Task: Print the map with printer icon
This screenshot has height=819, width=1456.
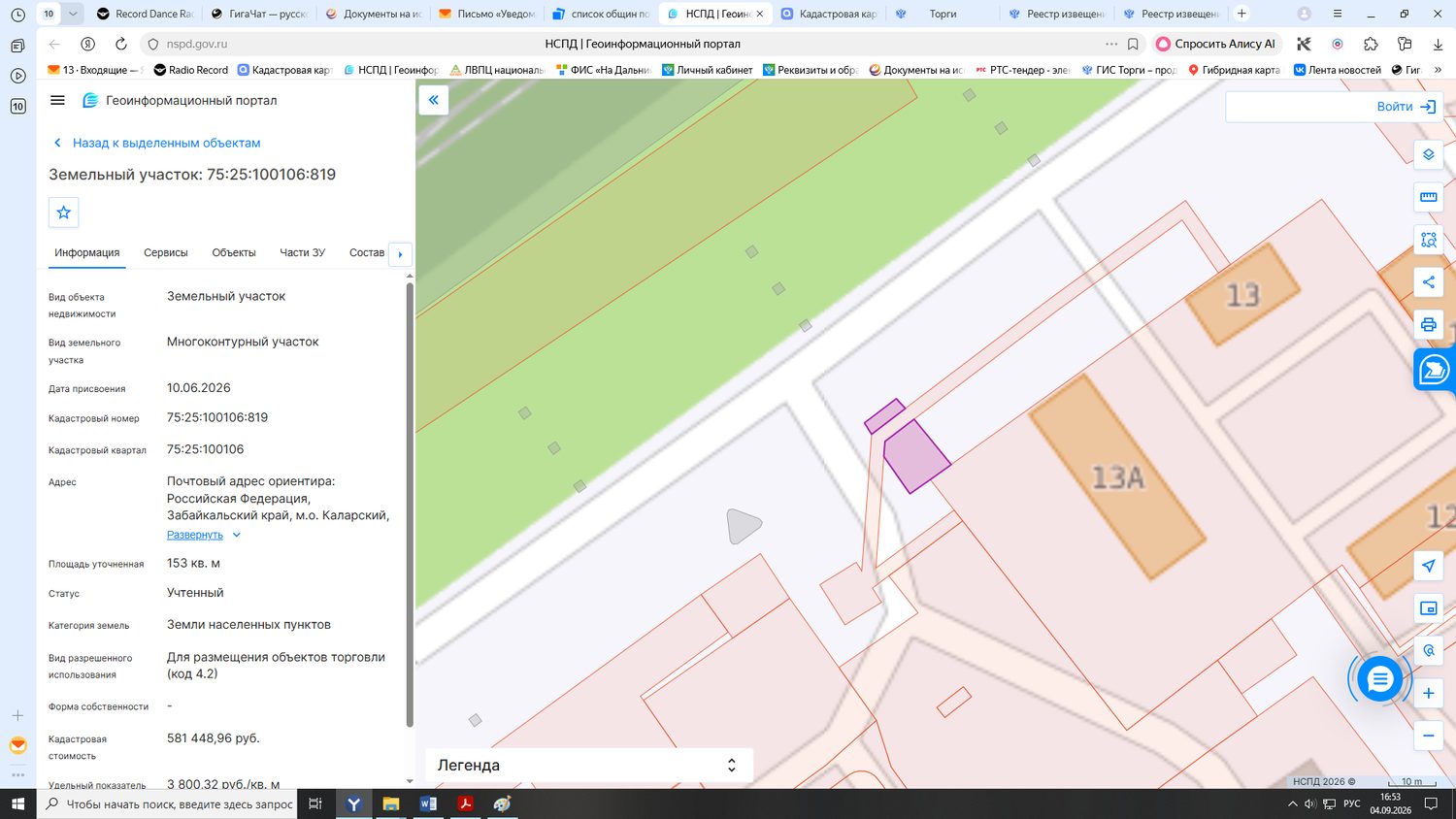Action: (1428, 325)
